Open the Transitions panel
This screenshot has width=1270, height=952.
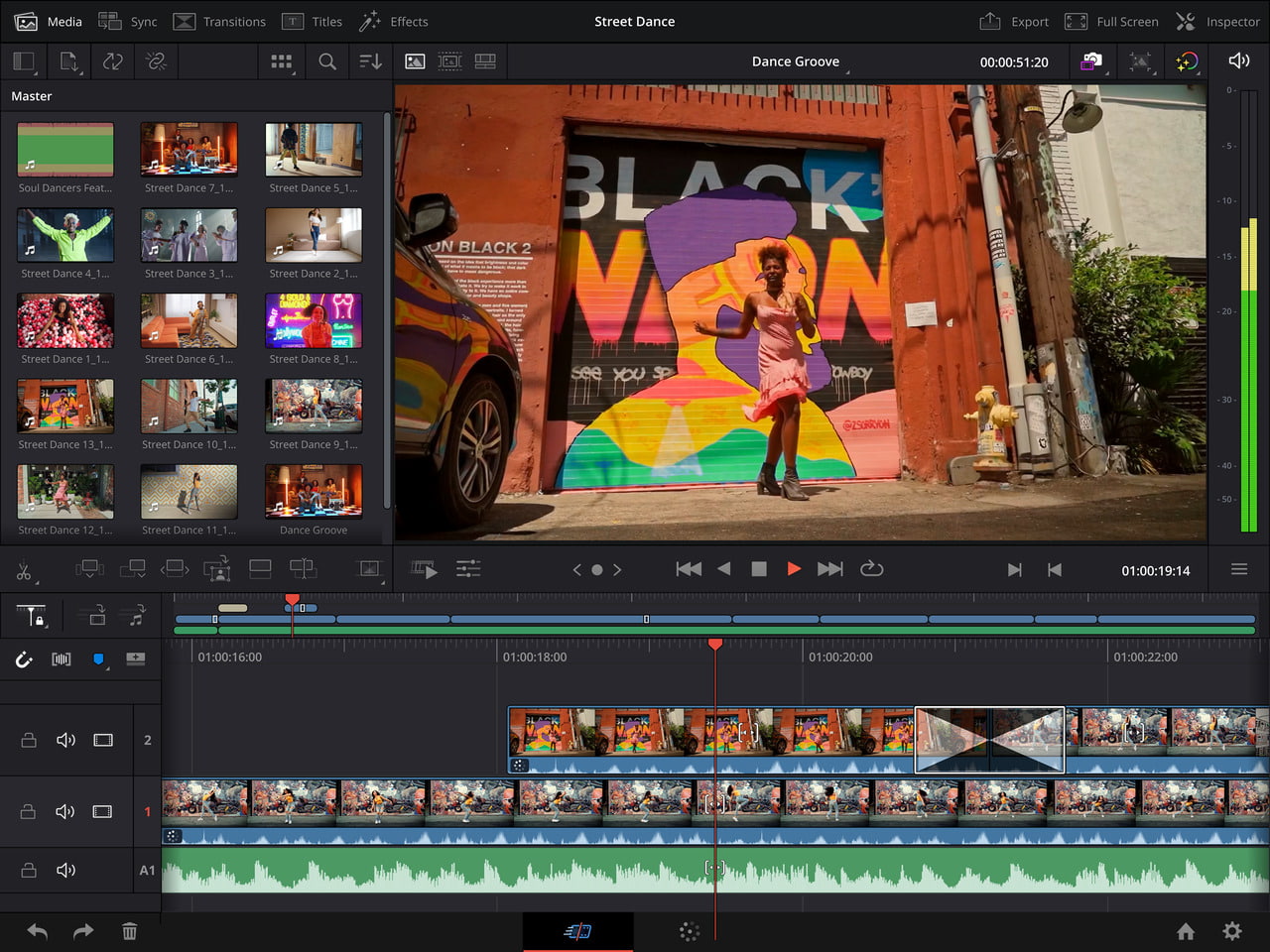(218, 21)
